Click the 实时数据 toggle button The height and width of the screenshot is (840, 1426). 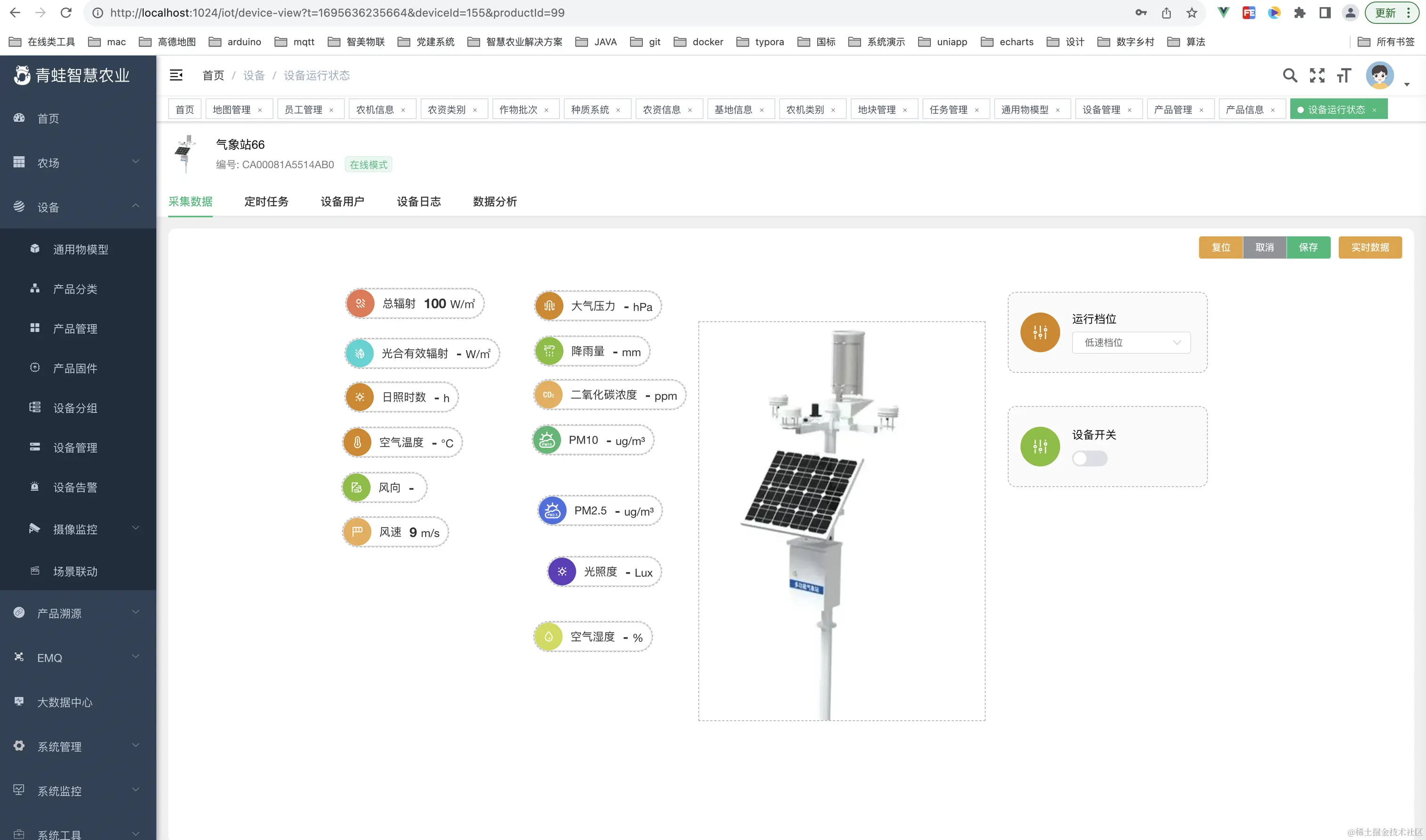(x=1370, y=247)
